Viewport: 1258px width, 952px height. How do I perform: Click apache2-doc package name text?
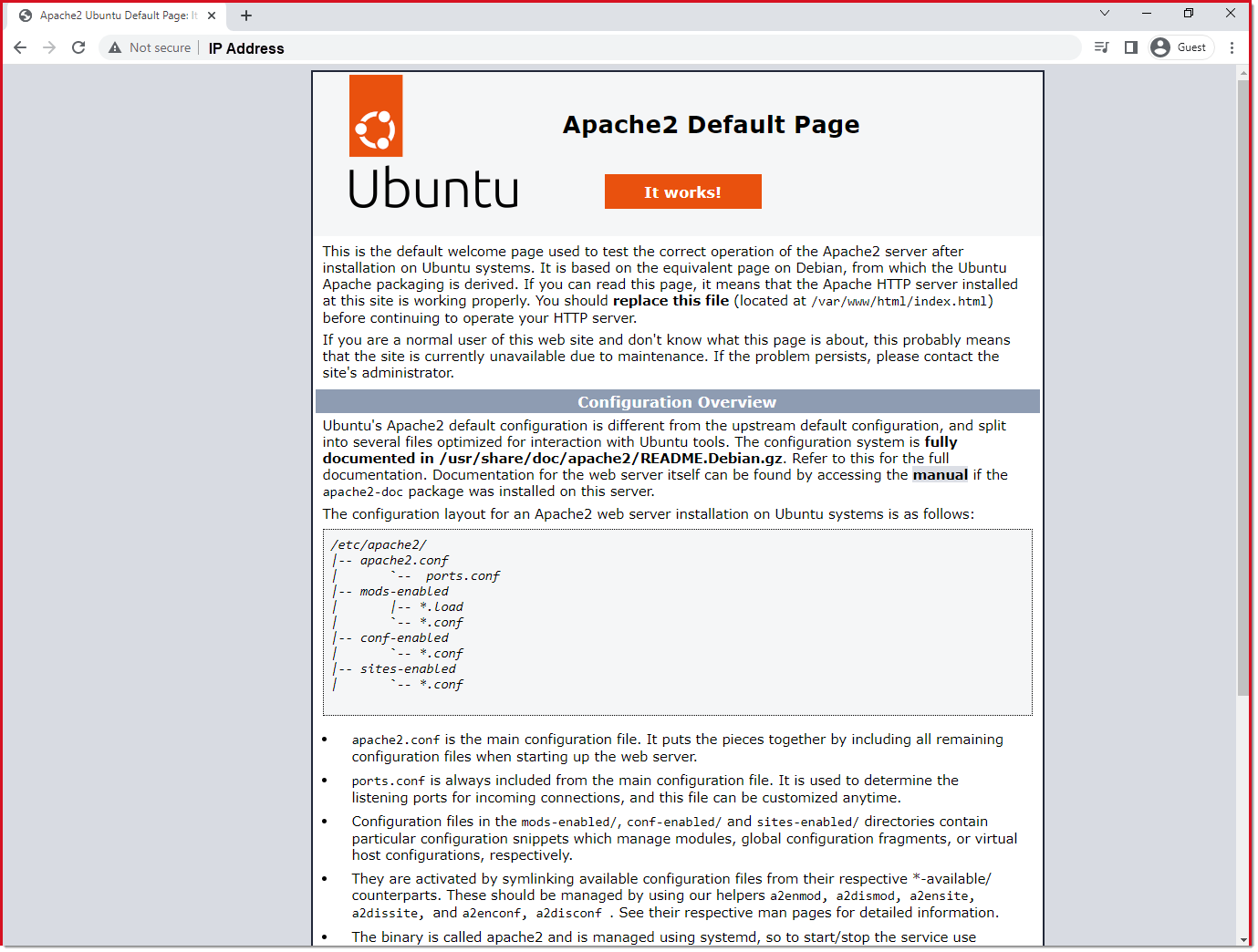click(x=362, y=492)
